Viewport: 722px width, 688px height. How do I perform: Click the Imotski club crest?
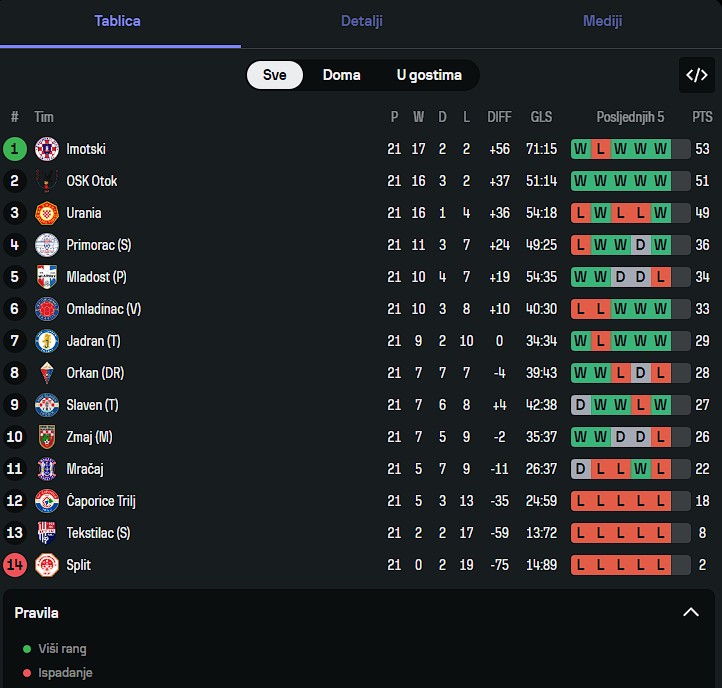tap(47, 149)
